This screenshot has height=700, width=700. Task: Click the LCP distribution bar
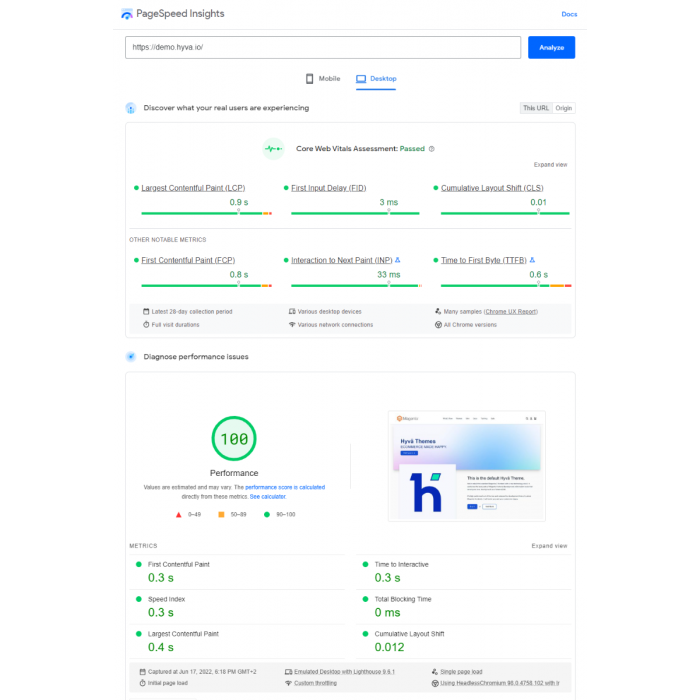pyautogui.click(x=205, y=213)
